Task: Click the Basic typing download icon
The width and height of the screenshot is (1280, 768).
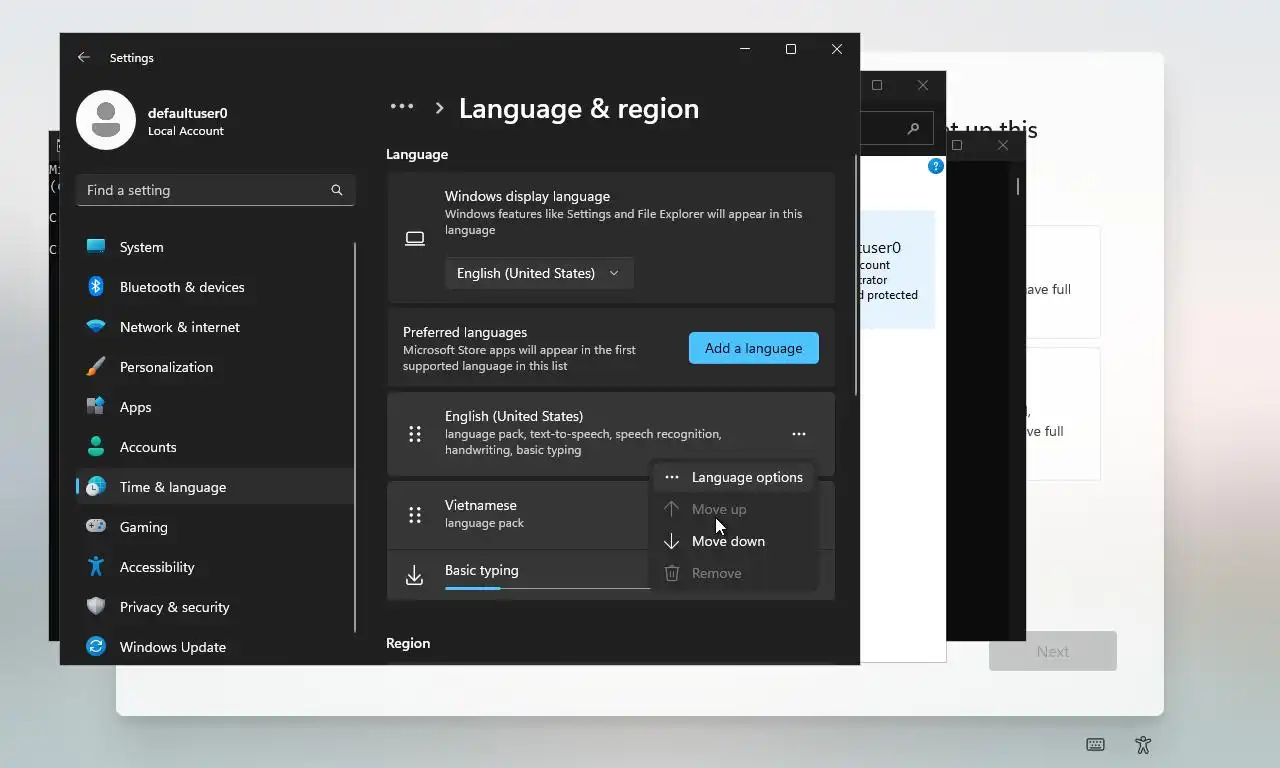Action: pyautogui.click(x=414, y=576)
